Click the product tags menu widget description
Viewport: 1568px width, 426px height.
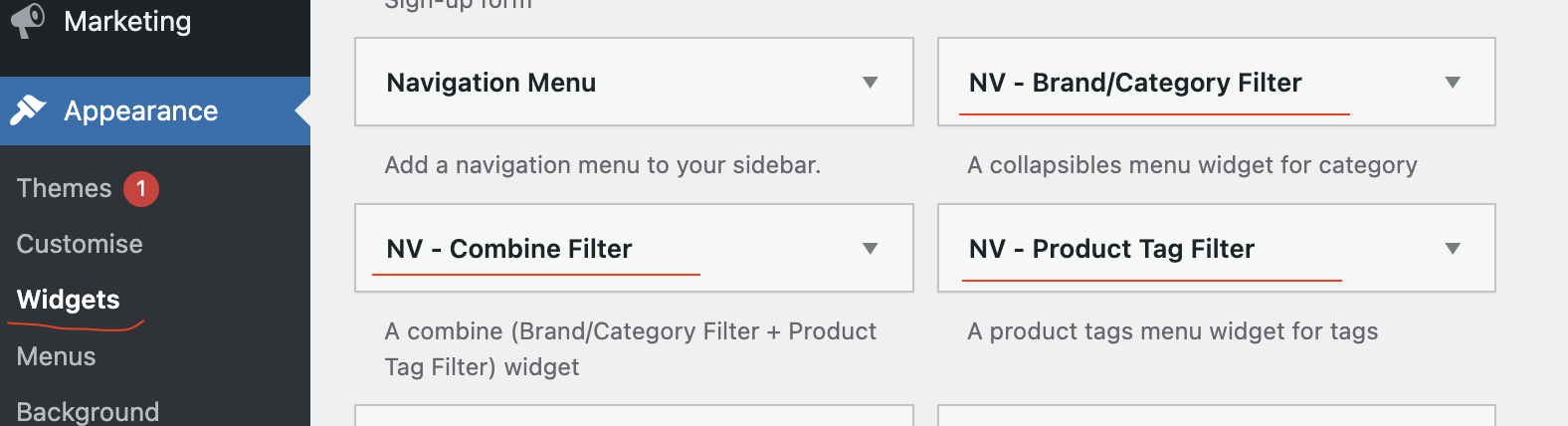(1173, 331)
